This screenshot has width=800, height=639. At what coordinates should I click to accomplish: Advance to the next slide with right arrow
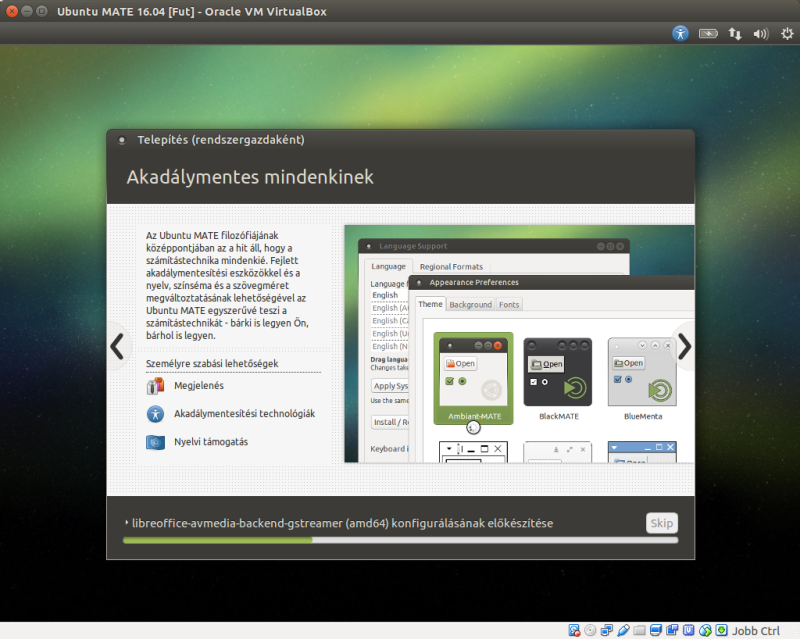(x=684, y=347)
